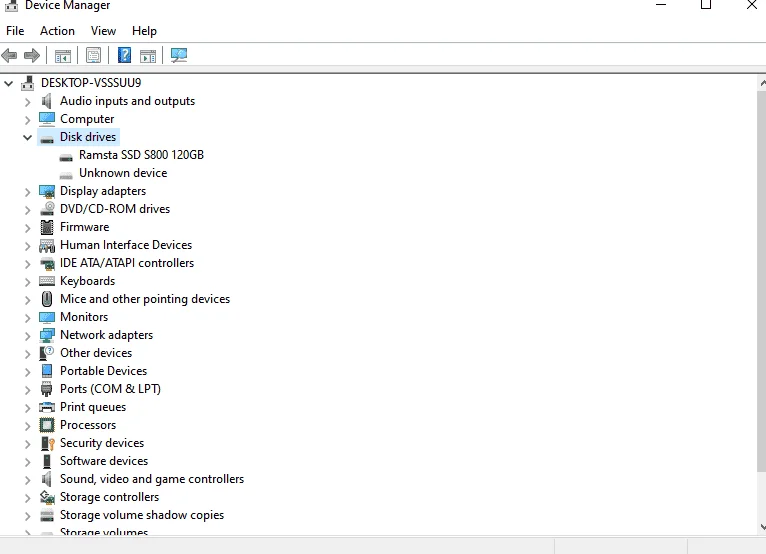The width and height of the screenshot is (766, 554).
Task: Toggle the action pane toolbar icon
Action: [x=148, y=56]
